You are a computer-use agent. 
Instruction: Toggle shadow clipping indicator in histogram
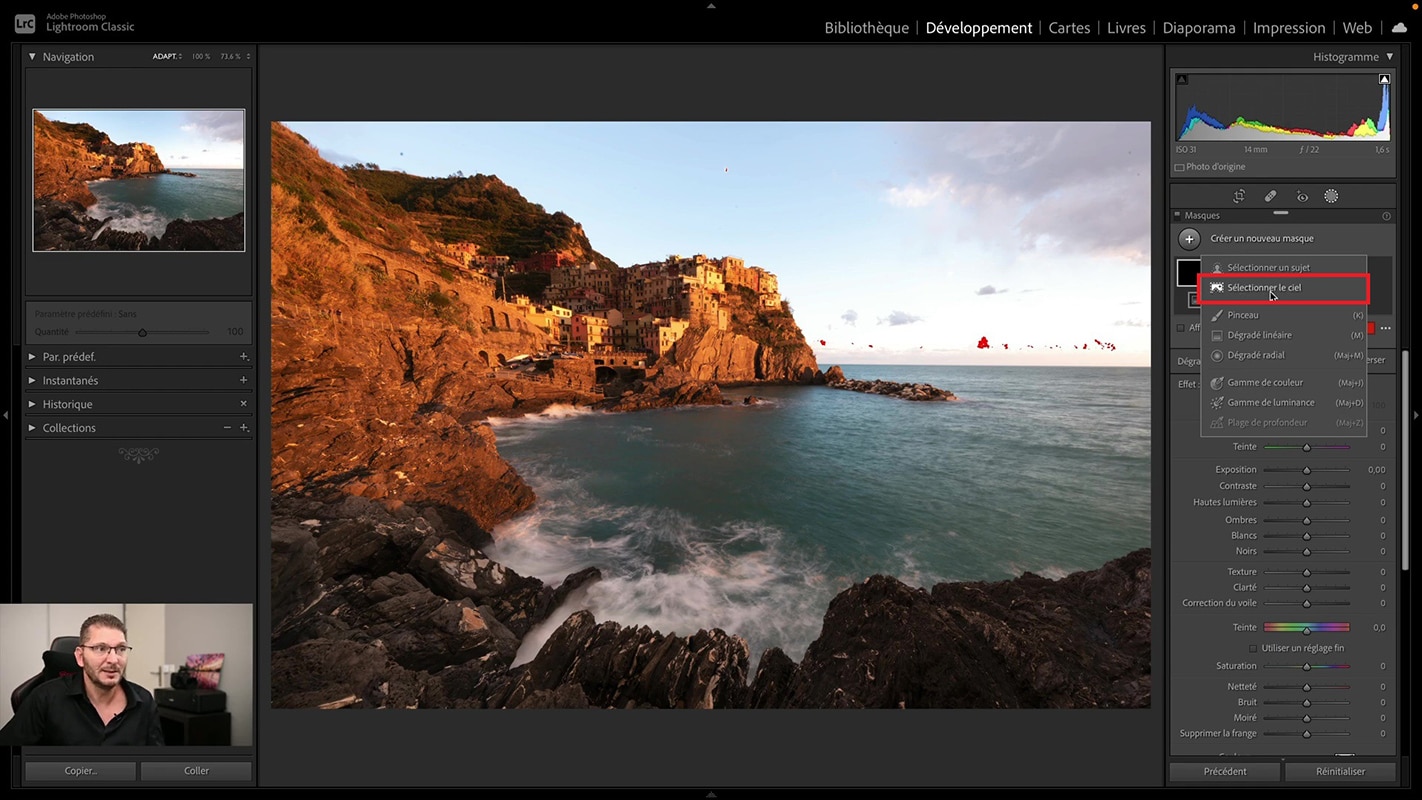[1181, 79]
